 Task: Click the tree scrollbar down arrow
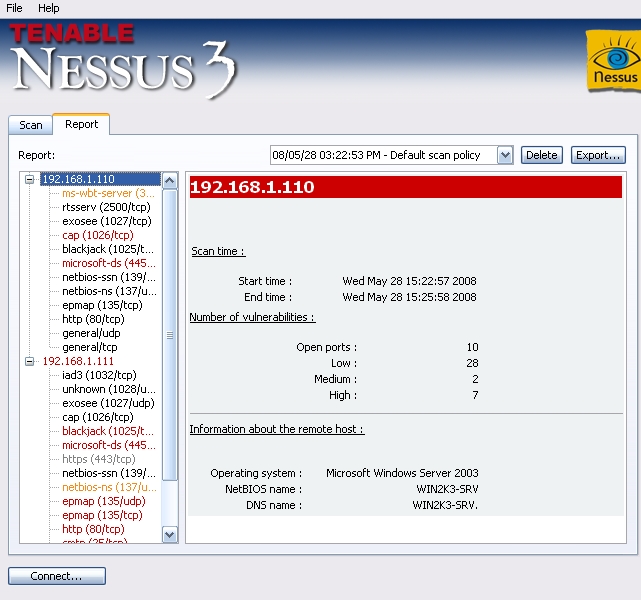(x=170, y=535)
